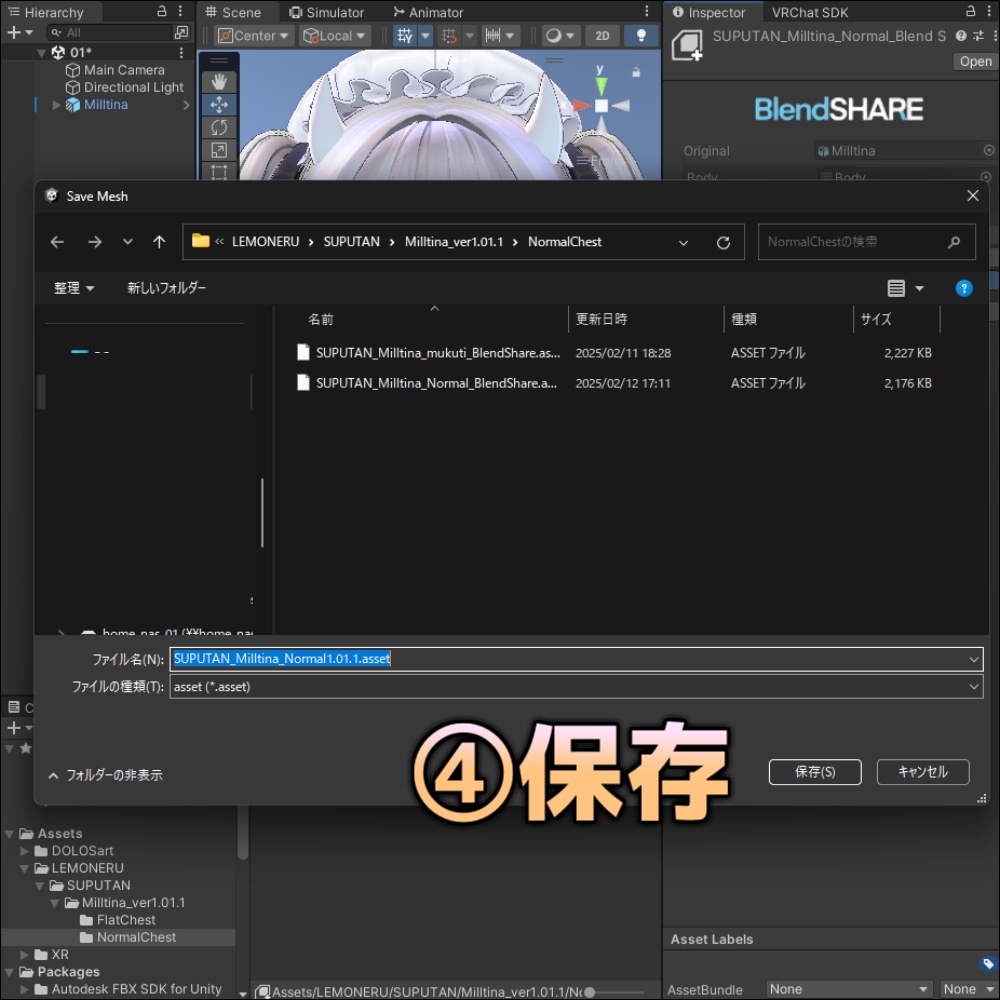This screenshot has height=1000, width=1000.
Task: Go back in Save Mesh dialog
Action: pos(57,242)
